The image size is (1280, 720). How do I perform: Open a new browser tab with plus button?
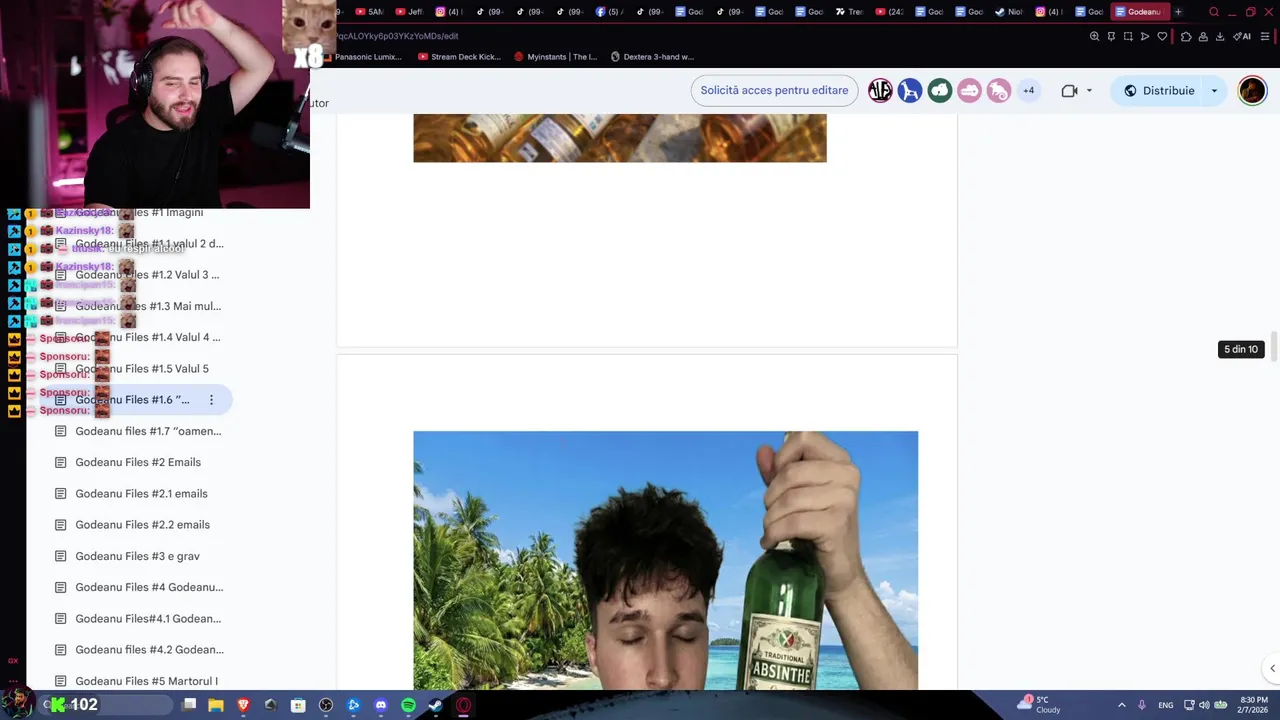[1178, 12]
